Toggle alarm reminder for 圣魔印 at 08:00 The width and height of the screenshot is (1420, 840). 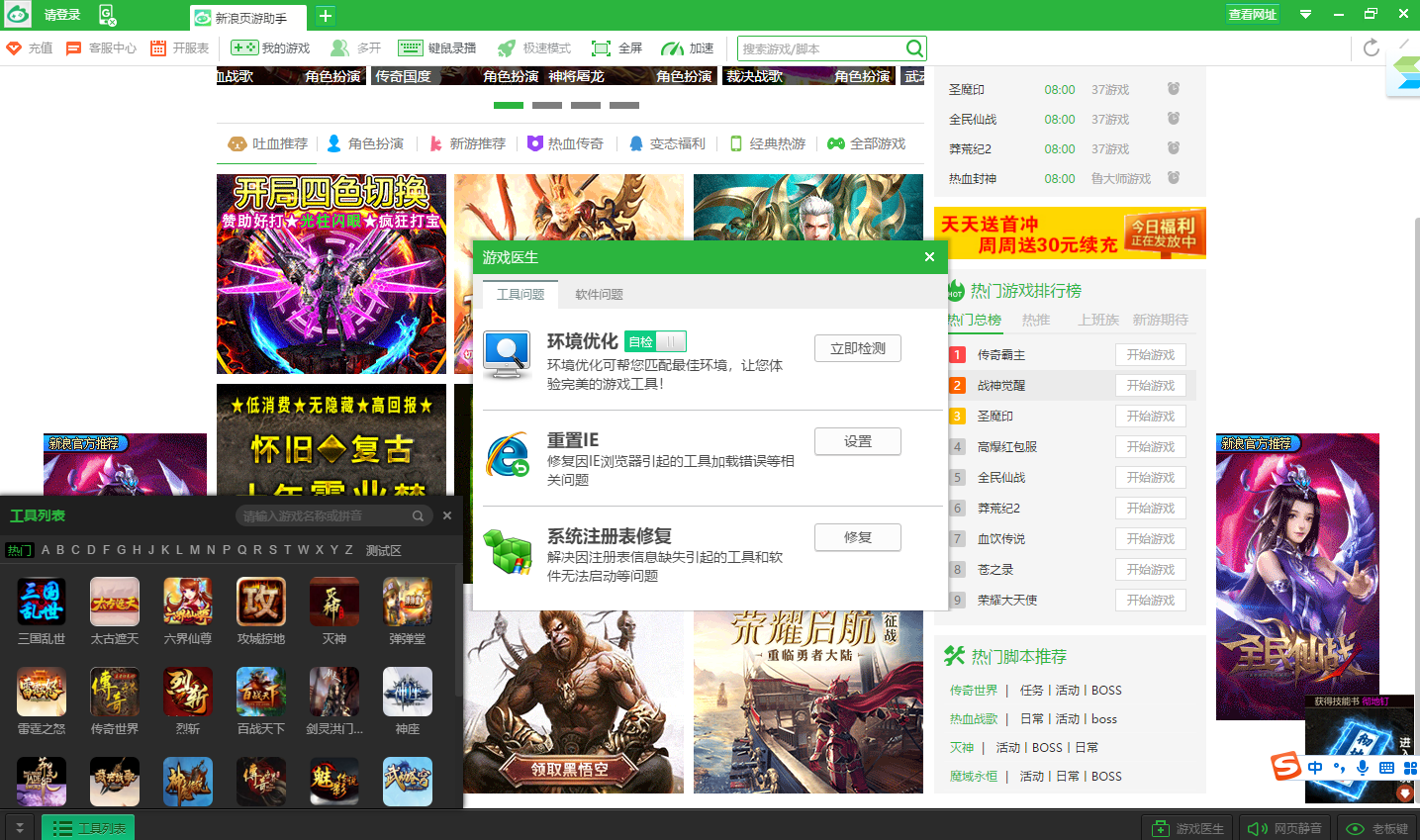[x=1174, y=89]
